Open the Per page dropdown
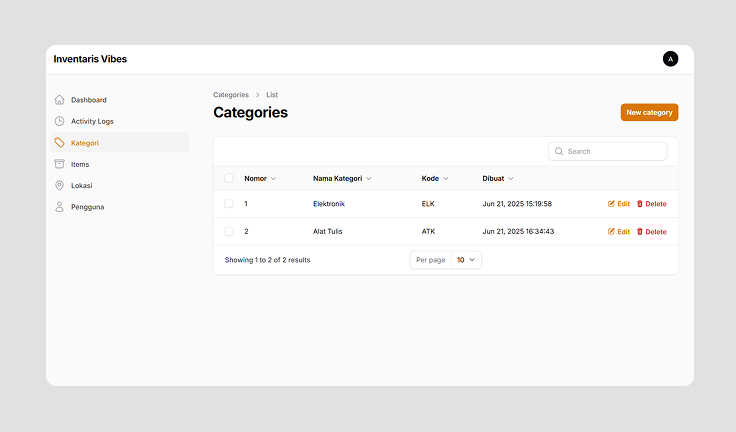The height and width of the screenshot is (432, 736). tap(467, 260)
